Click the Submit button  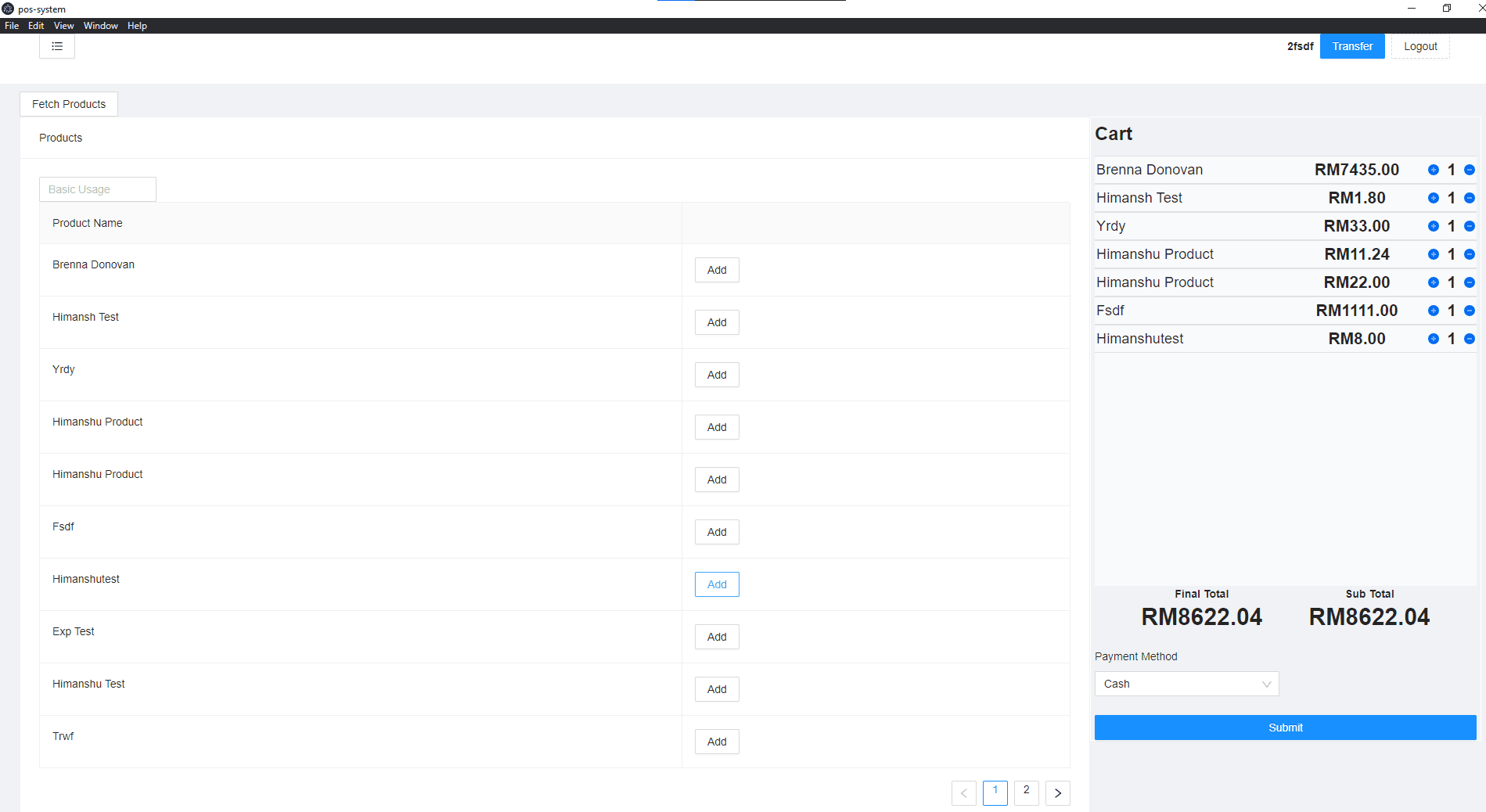pyautogui.click(x=1285, y=727)
